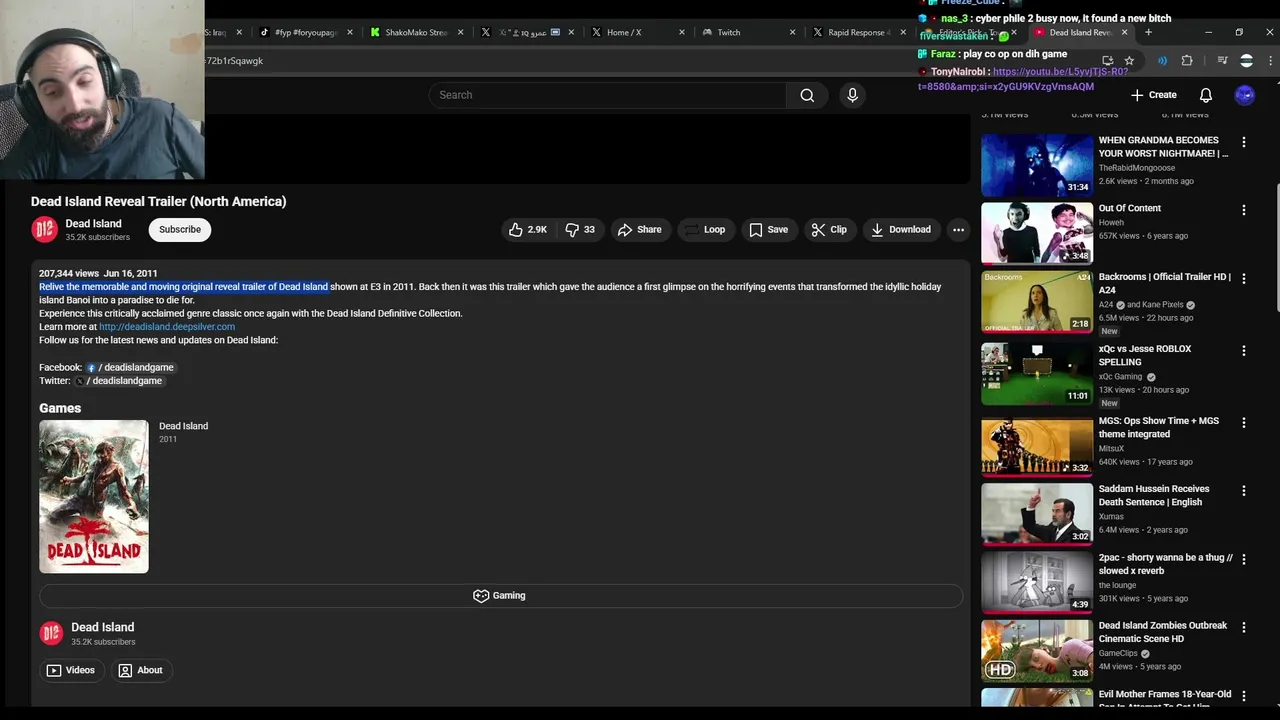Open options menu for Evil Mother video

1244,696
